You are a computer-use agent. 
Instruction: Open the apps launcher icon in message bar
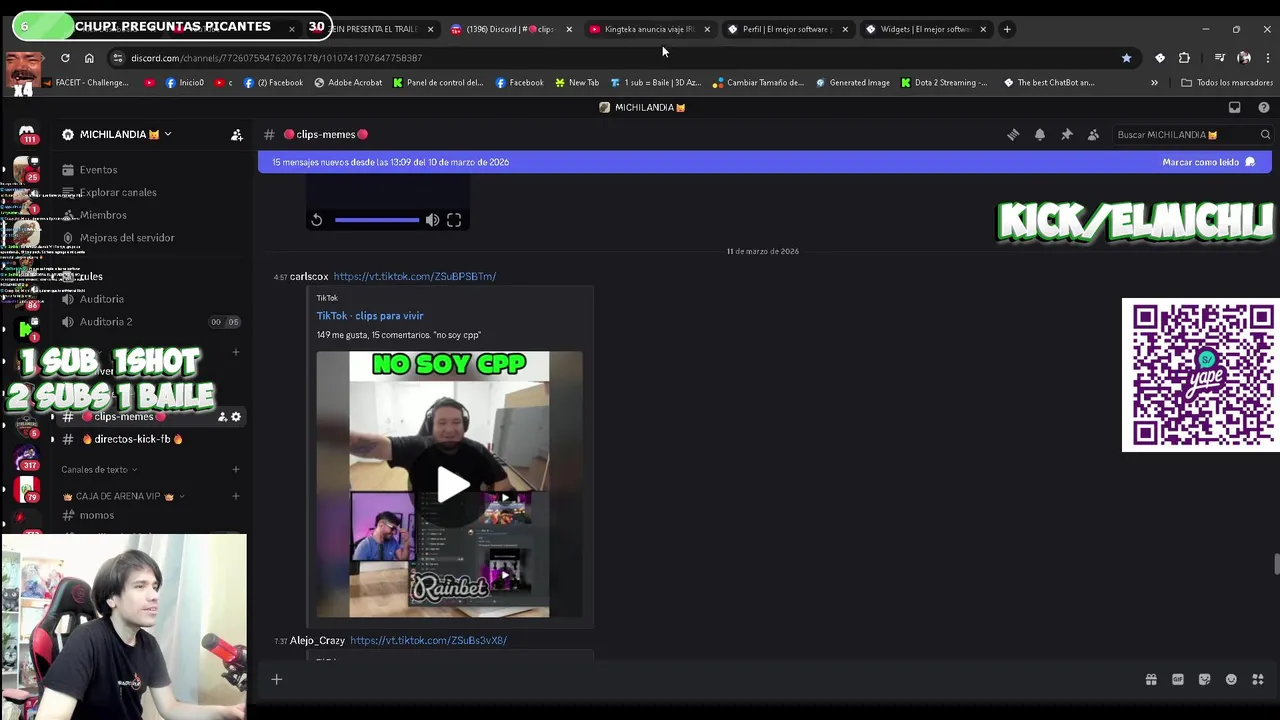pyautogui.click(x=1258, y=680)
